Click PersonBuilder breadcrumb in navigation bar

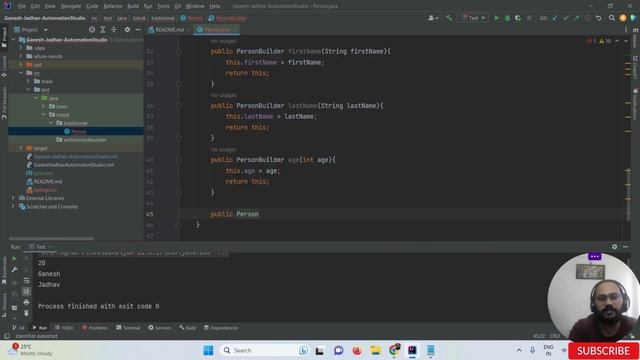[227, 18]
